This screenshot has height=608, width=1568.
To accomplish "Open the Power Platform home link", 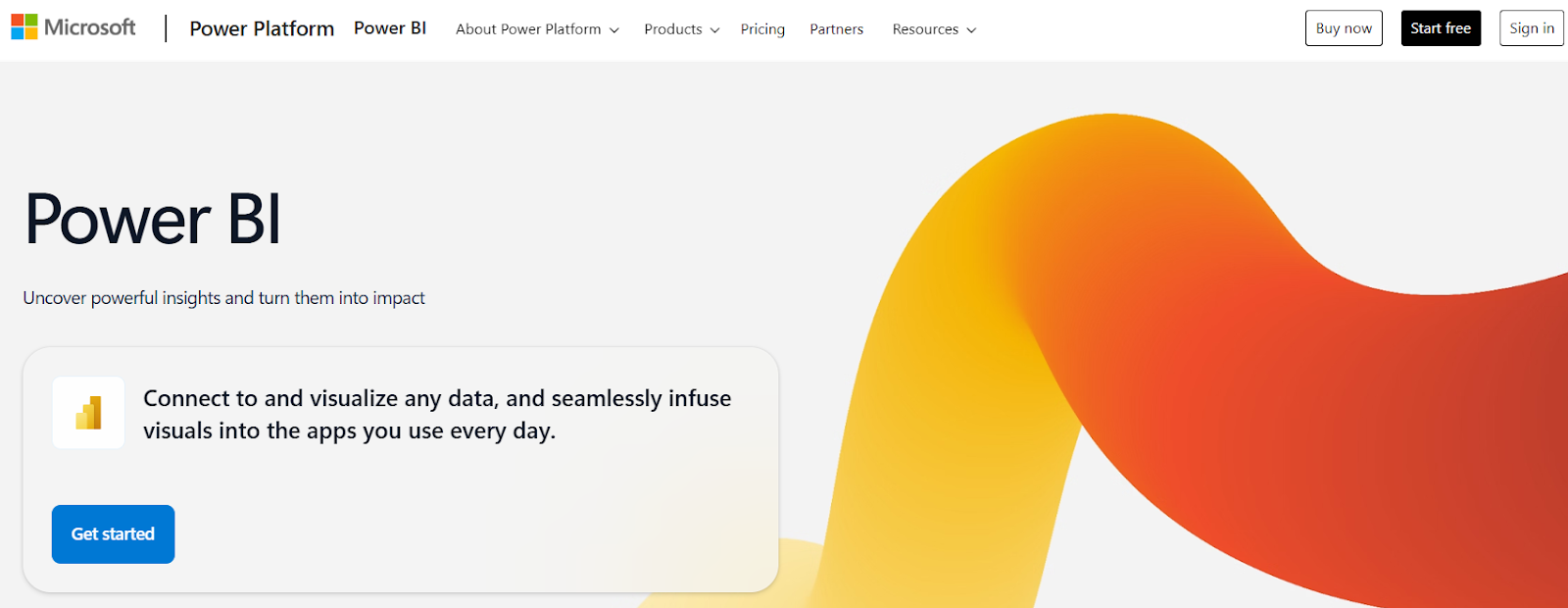I will (x=262, y=28).
